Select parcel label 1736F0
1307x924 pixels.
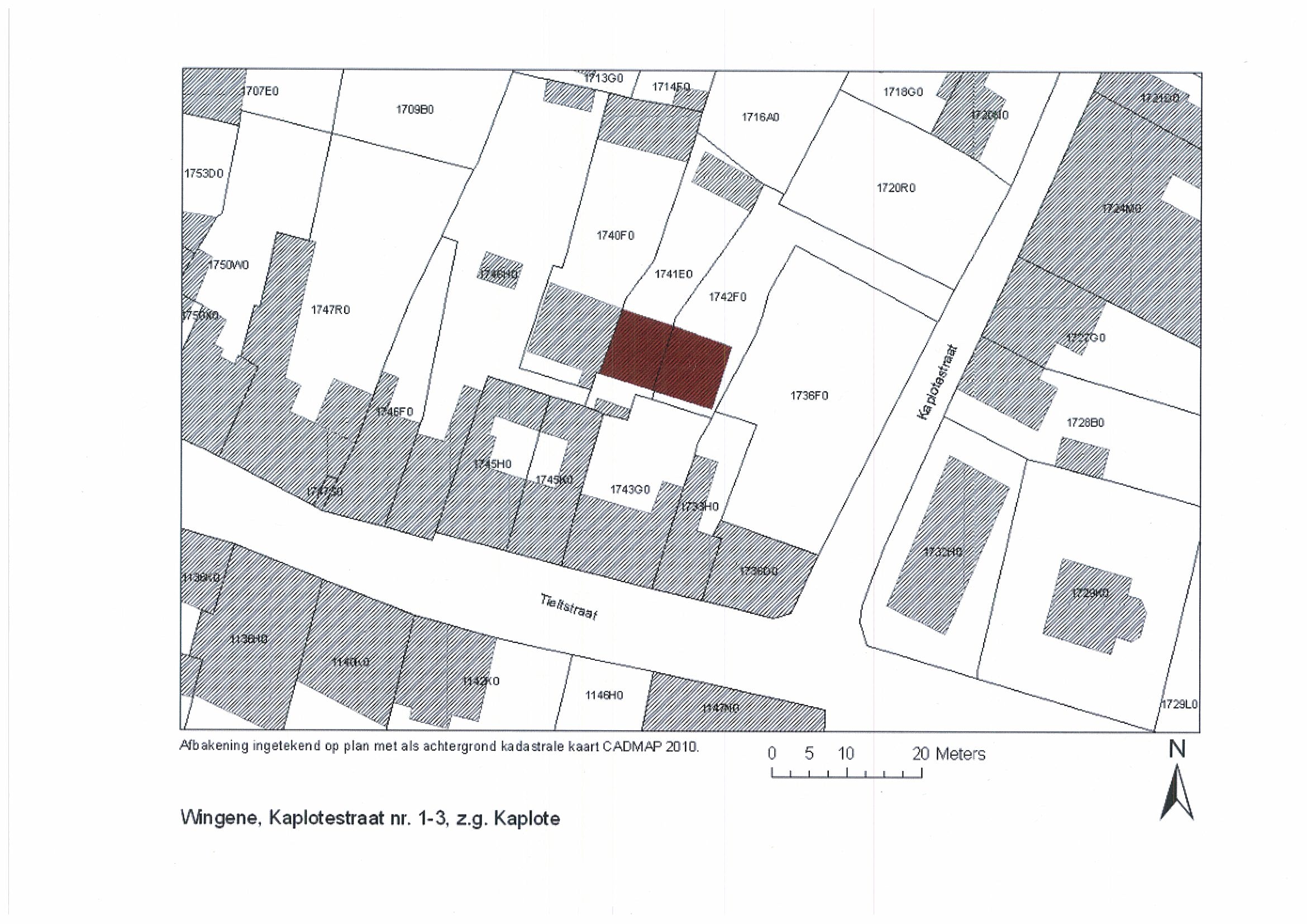click(809, 396)
